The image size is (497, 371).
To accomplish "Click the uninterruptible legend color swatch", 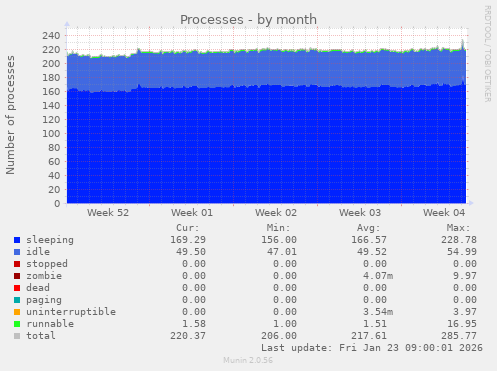I will click(x=17, y=312).
